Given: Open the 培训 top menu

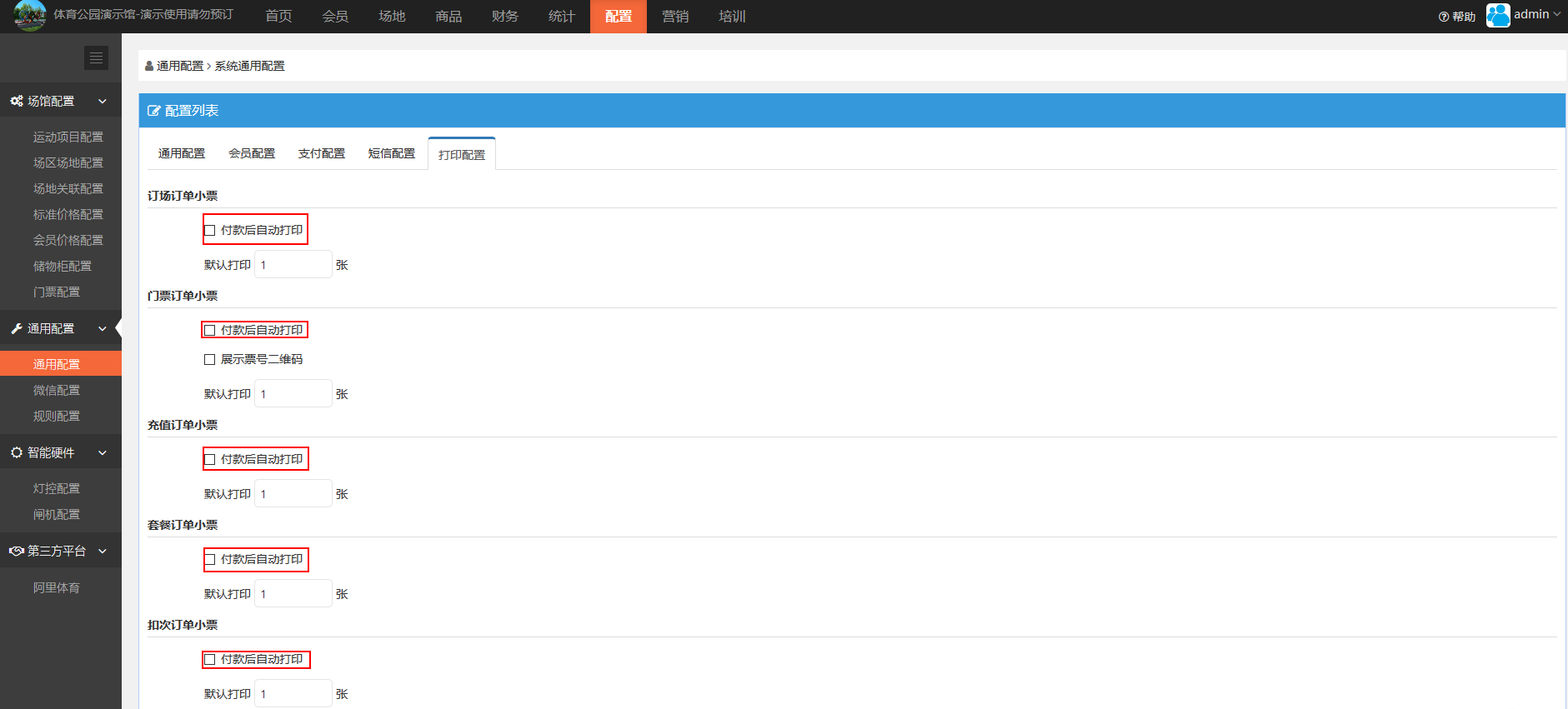Looking at the screenshot, I should pos(732,17).
